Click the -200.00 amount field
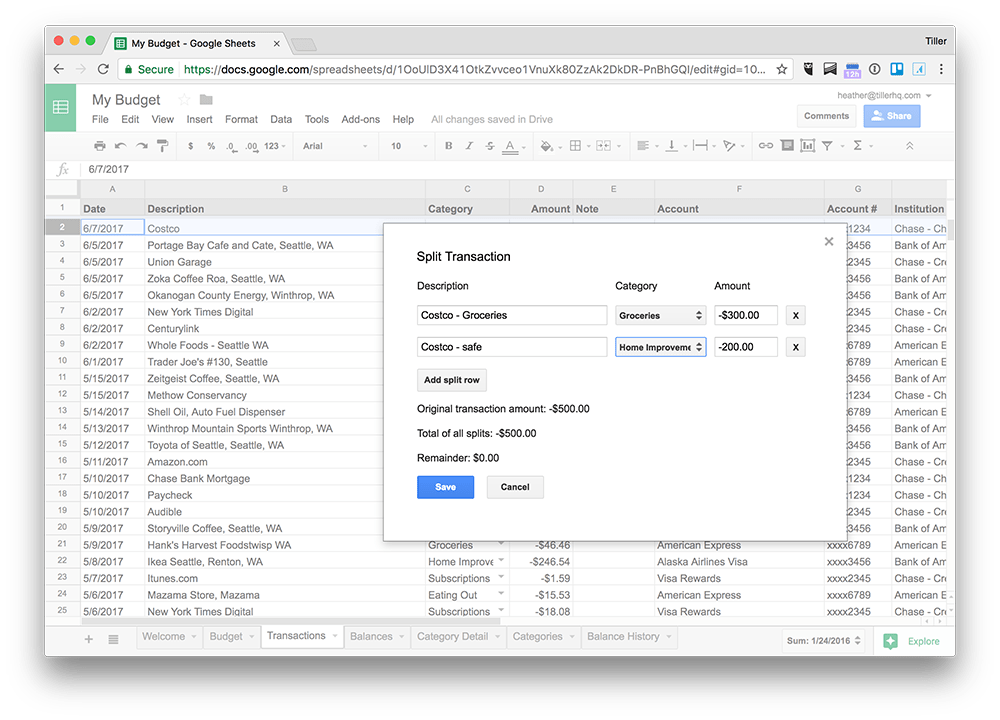 [746, 347]
